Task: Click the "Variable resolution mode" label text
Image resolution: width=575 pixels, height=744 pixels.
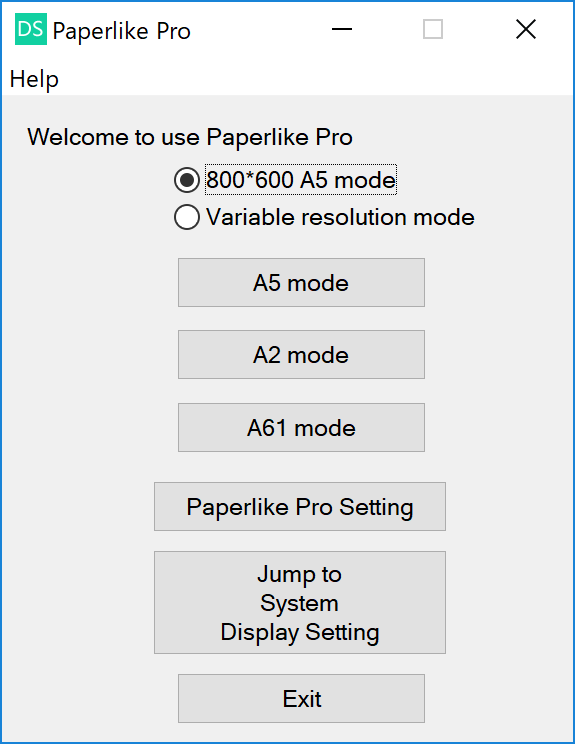Action: (340, 217)
